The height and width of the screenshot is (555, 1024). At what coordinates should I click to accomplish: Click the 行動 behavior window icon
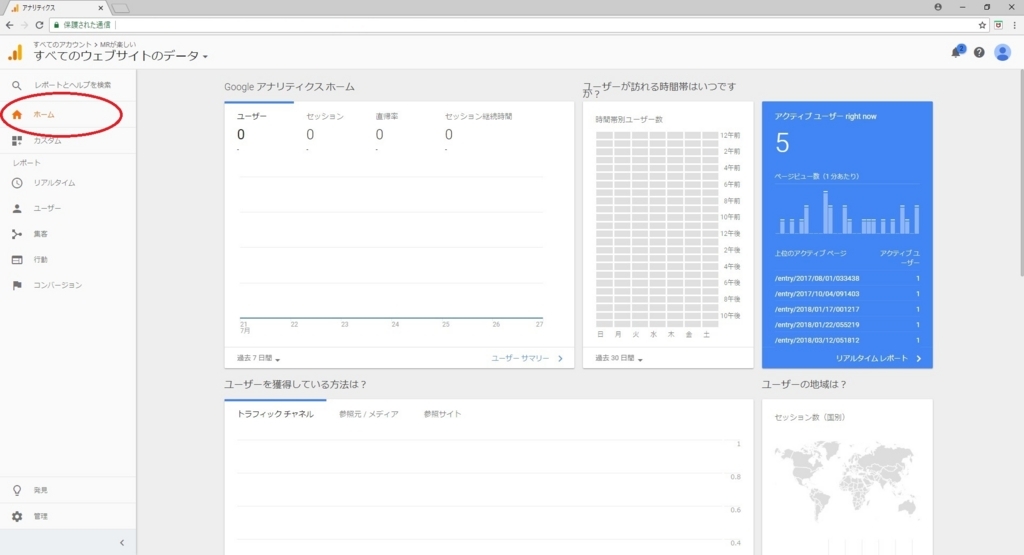[x=17, y=259]
